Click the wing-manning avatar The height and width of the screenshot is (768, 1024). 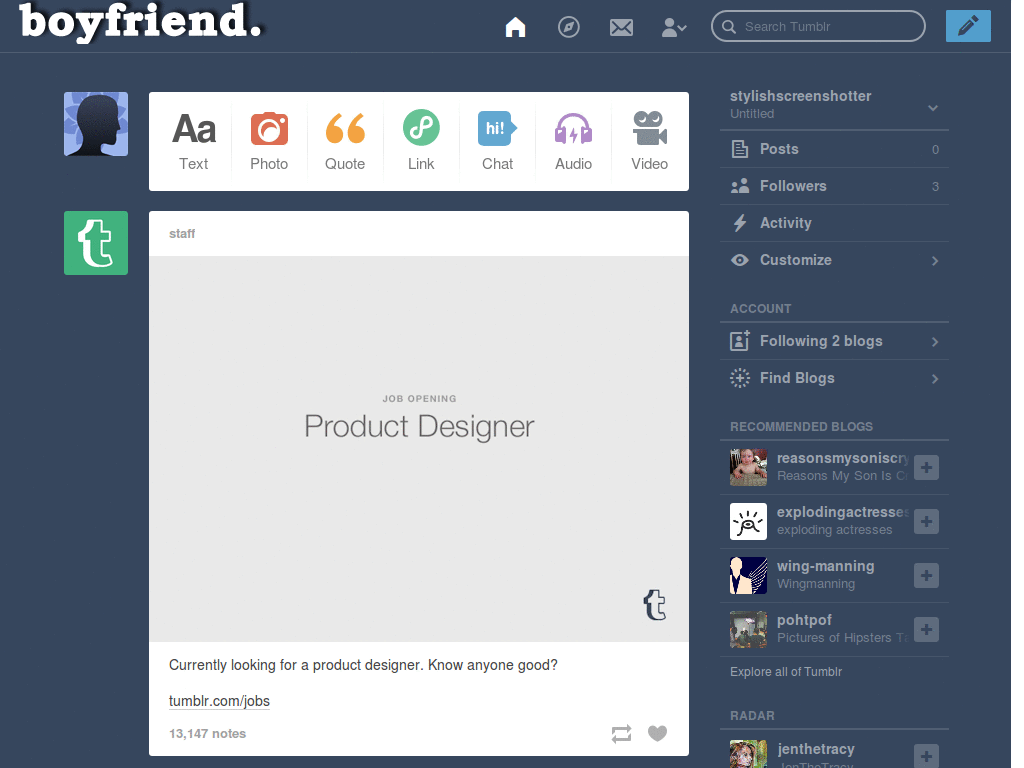[x=748, y=575]
